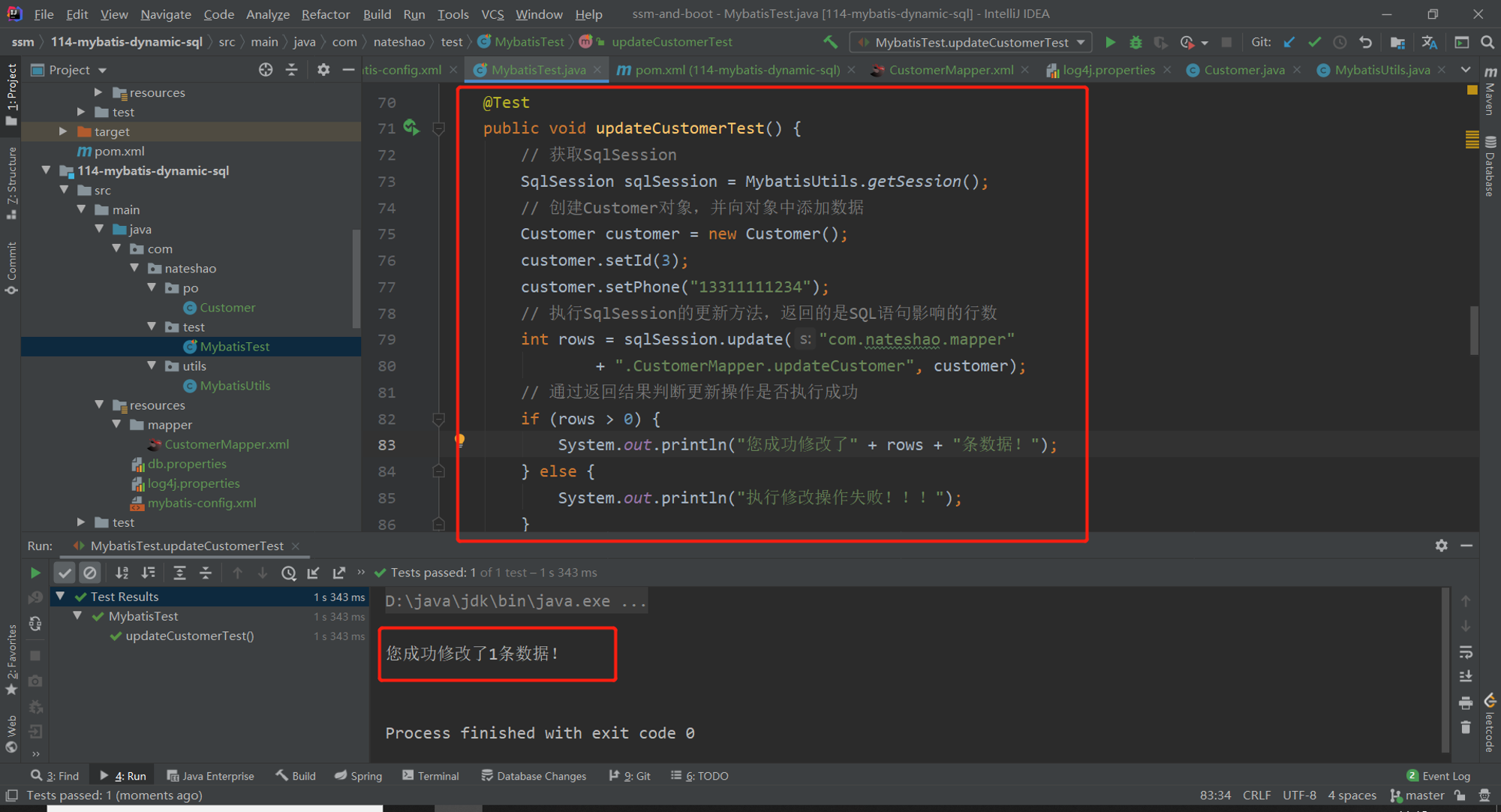Click the Git rollback icon
The width and height of the screenshot is (1501, 812).
pyautogui.click(x=1365, y=42)
